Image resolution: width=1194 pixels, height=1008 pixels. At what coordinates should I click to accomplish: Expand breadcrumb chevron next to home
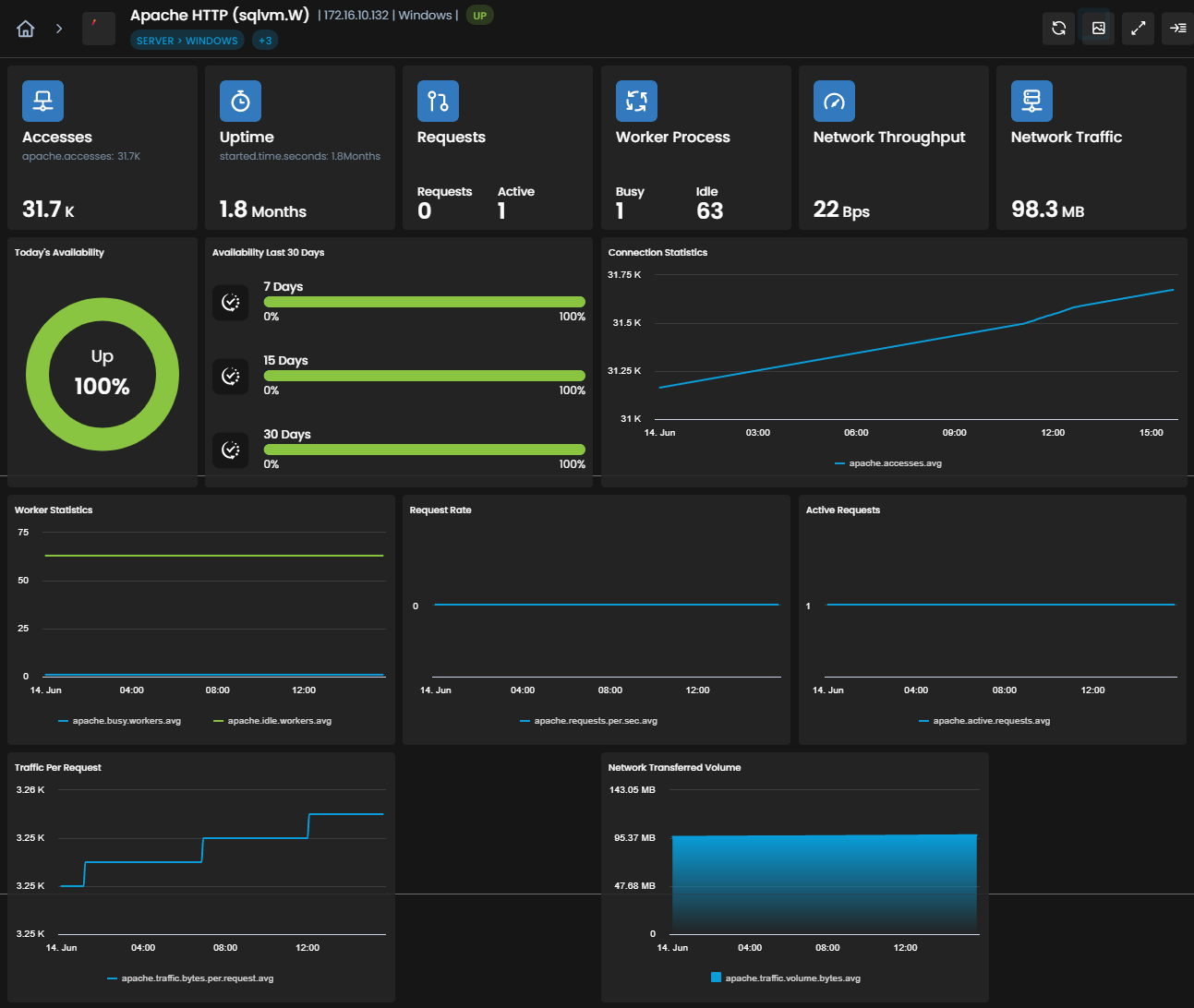pos(59,29)
